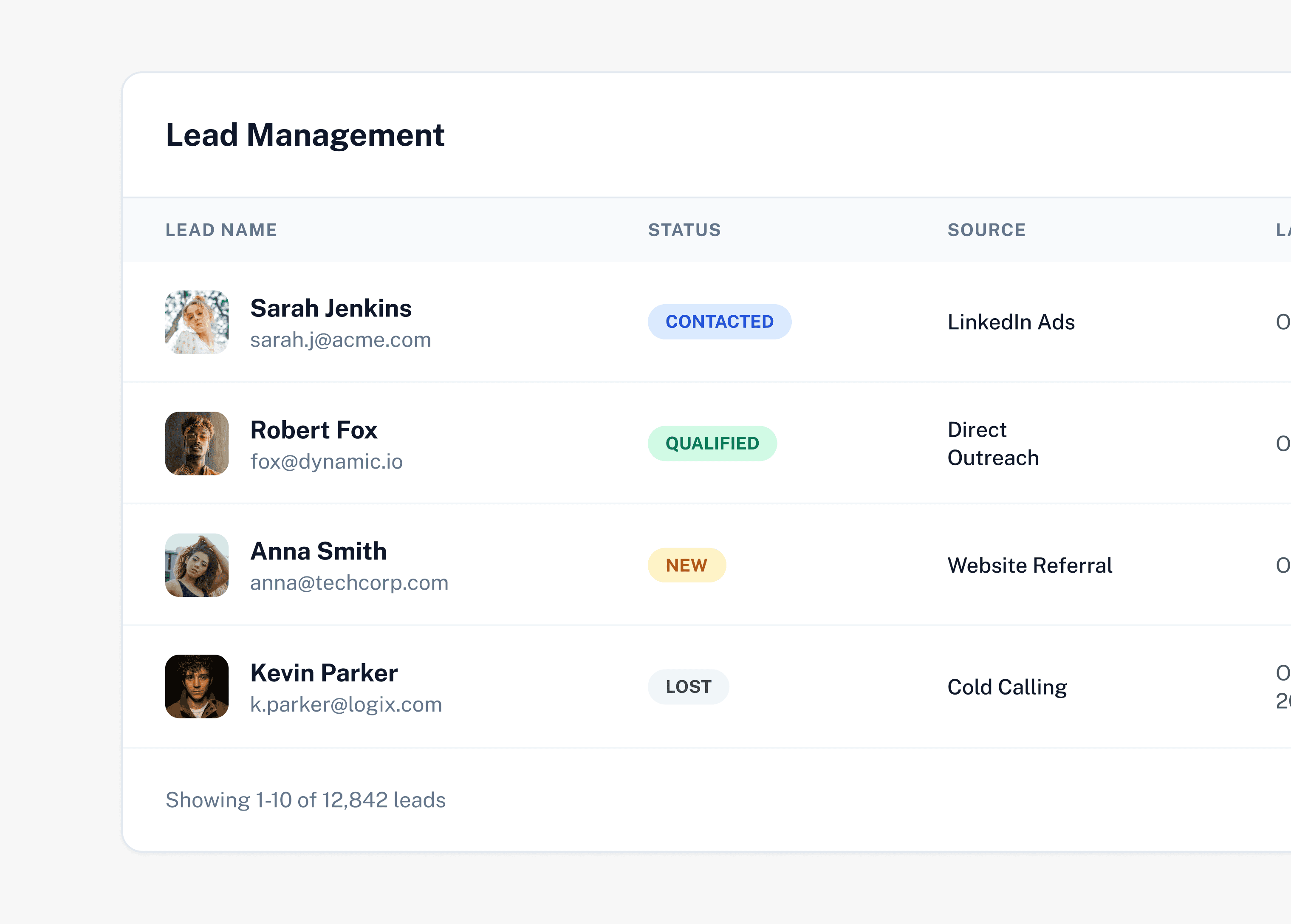Open the Robert Fox lead name

tap(314, 430)
